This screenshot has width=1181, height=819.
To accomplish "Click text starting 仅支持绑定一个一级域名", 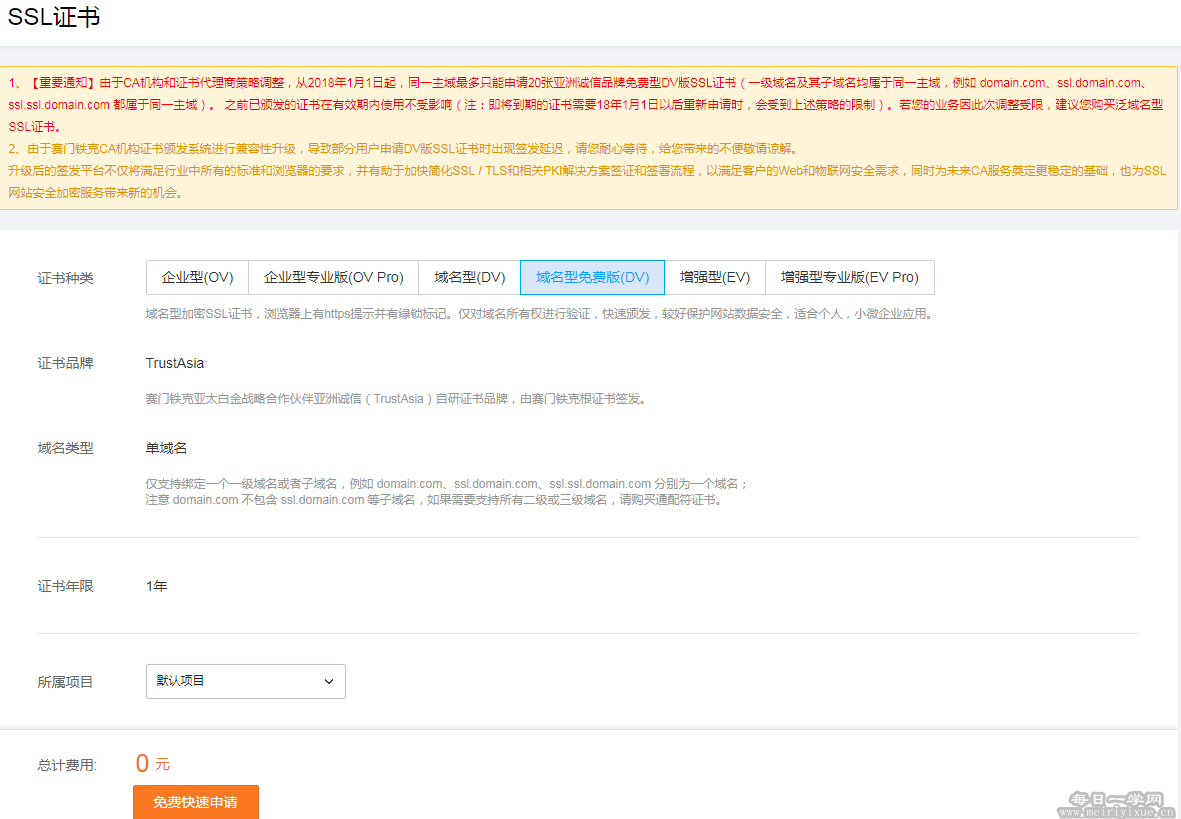I will tap(447, 484).
